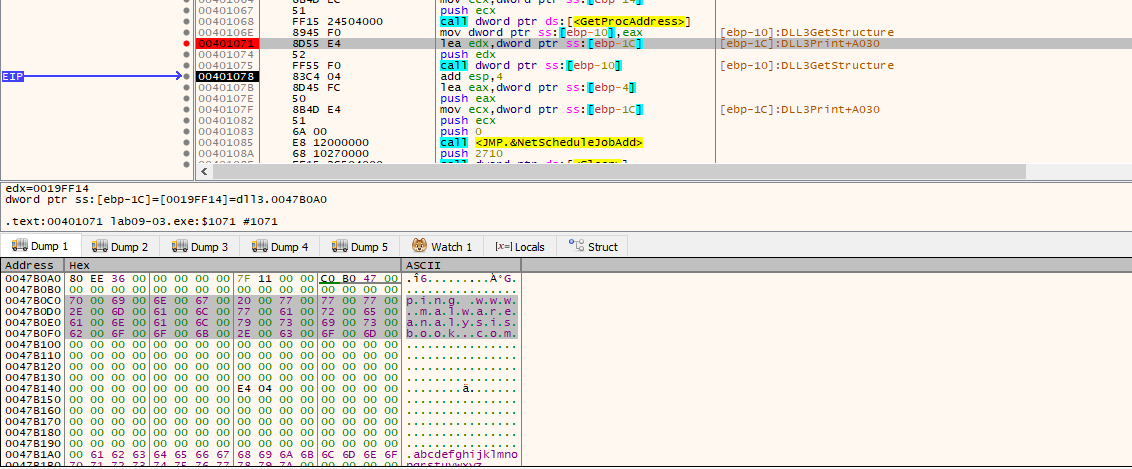
Task: Click the Address column header in dump
Action: tap(30, 265)
